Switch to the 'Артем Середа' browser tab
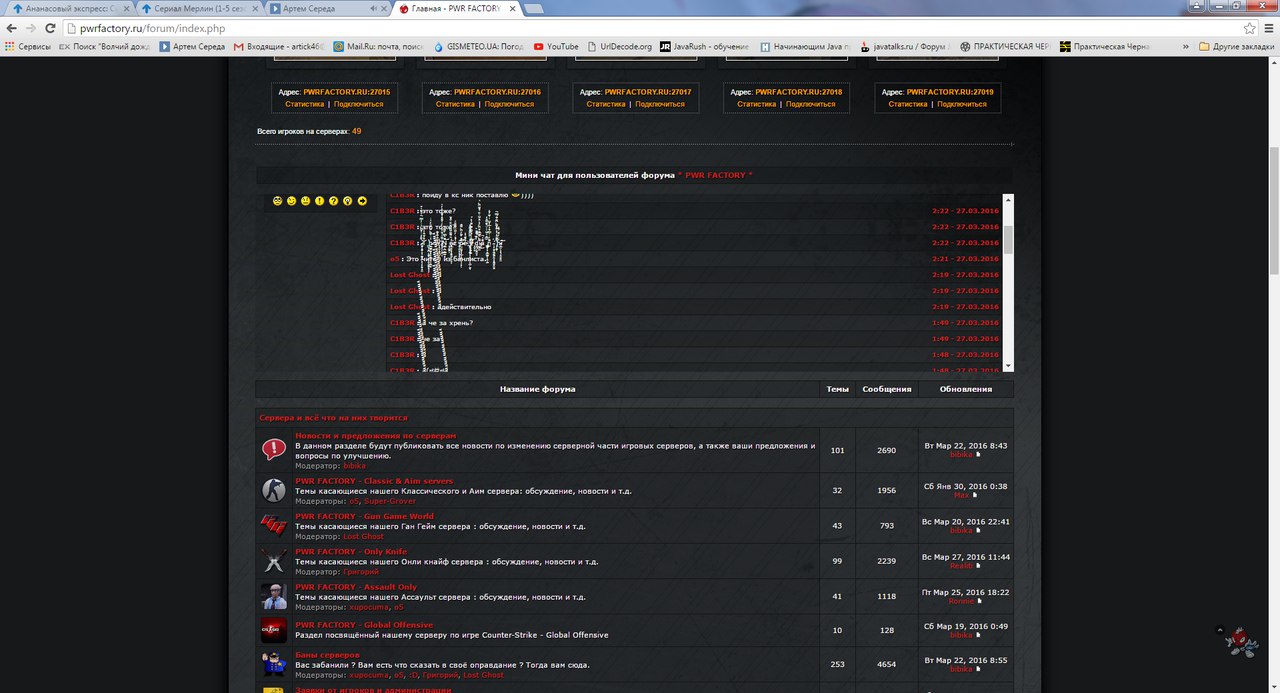 (325, 9)
